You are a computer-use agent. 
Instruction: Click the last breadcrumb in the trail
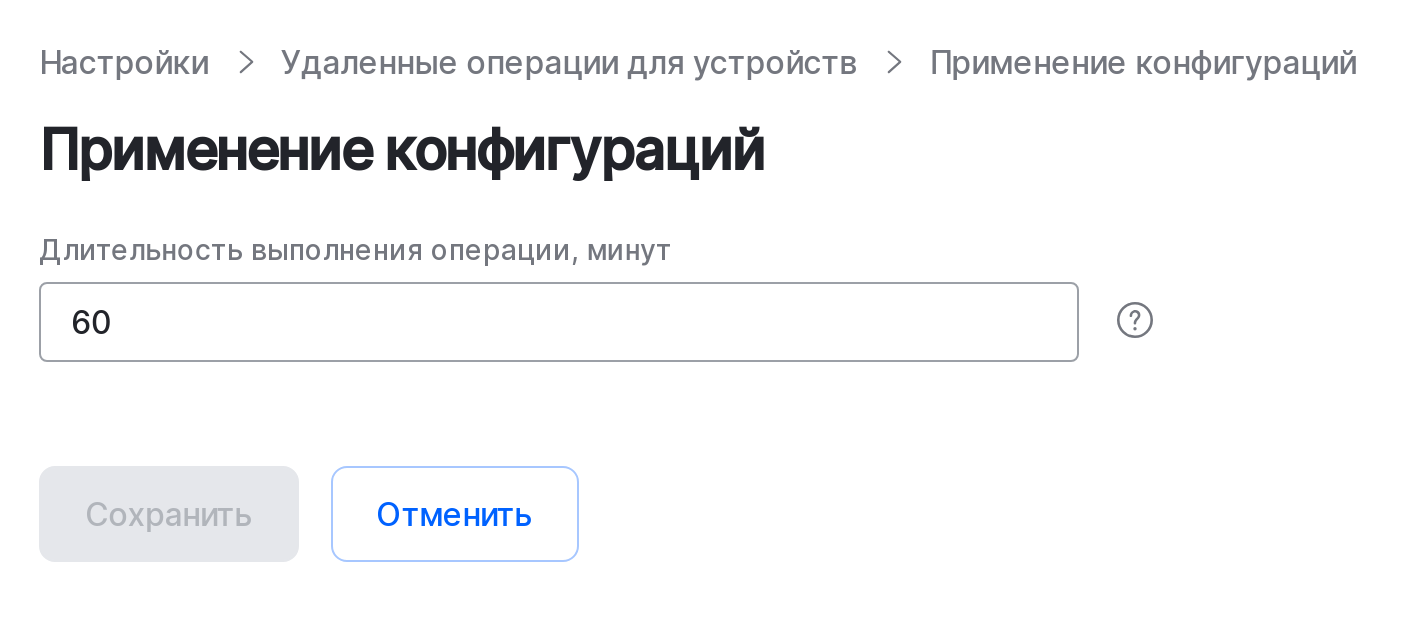coord(1143,63)
